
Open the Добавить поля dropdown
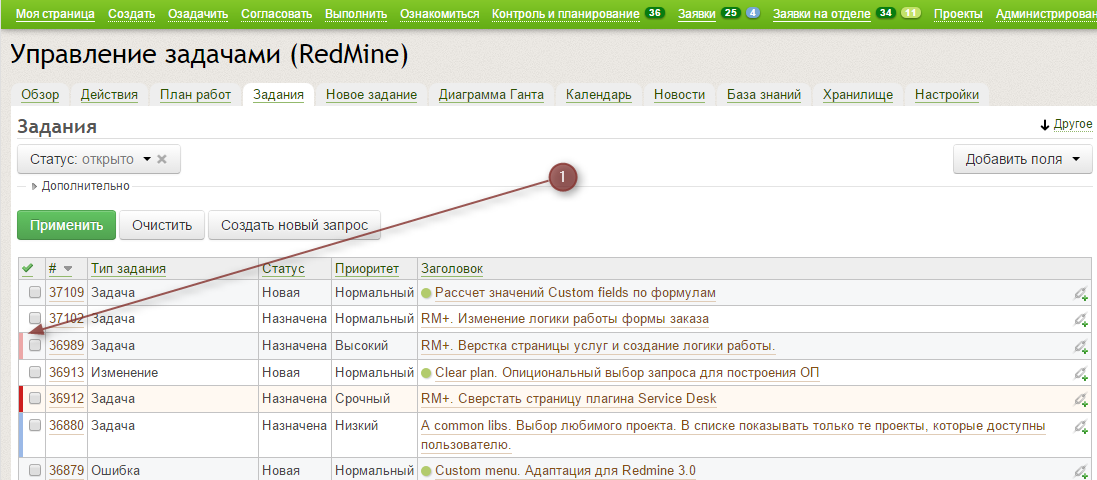pyautogui.click(x=1022, y=159)
